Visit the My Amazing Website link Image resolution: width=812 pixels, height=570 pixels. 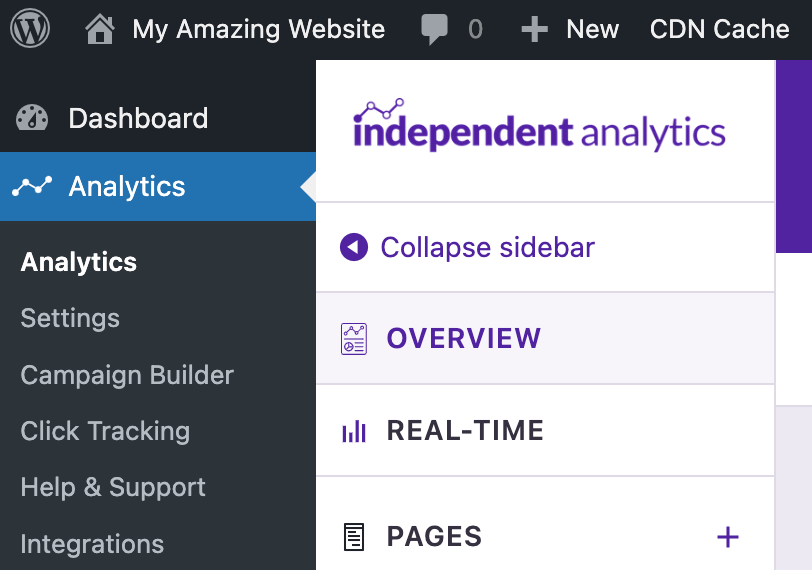pos(258,30)
